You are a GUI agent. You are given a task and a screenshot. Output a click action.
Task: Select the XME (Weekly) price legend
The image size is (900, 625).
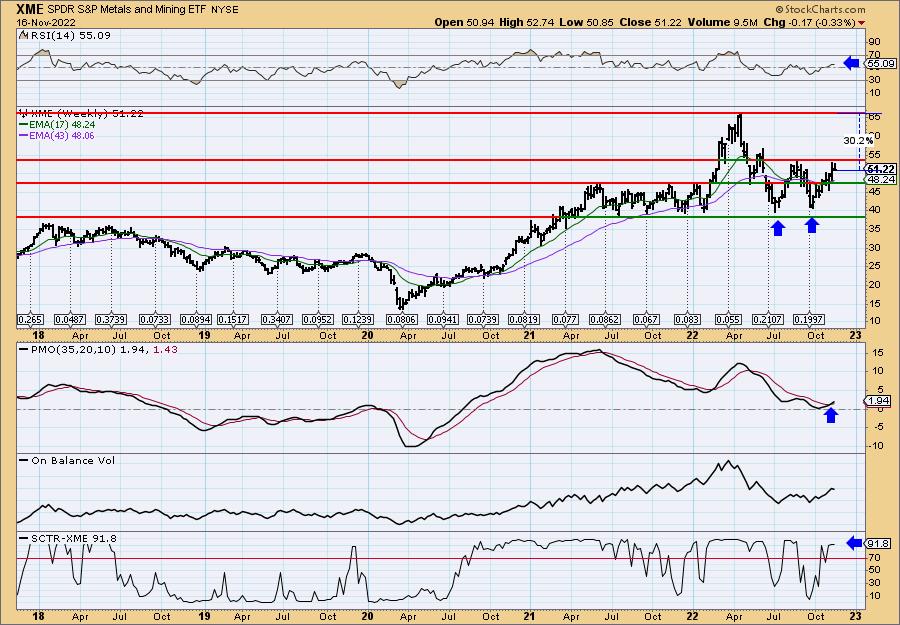(82, 114)
